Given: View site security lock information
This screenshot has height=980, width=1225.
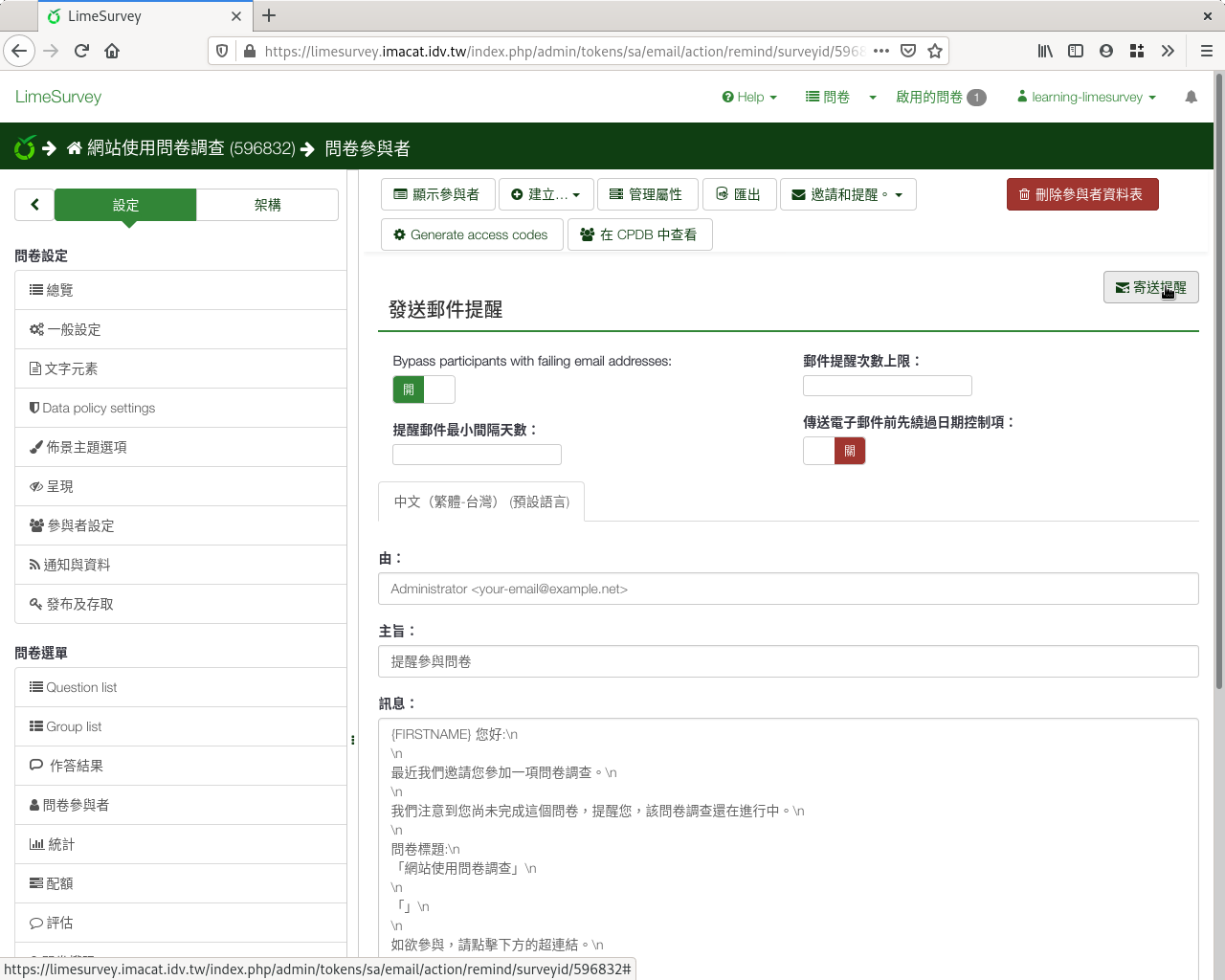Looking at the screenshot, I should point(249,51).
